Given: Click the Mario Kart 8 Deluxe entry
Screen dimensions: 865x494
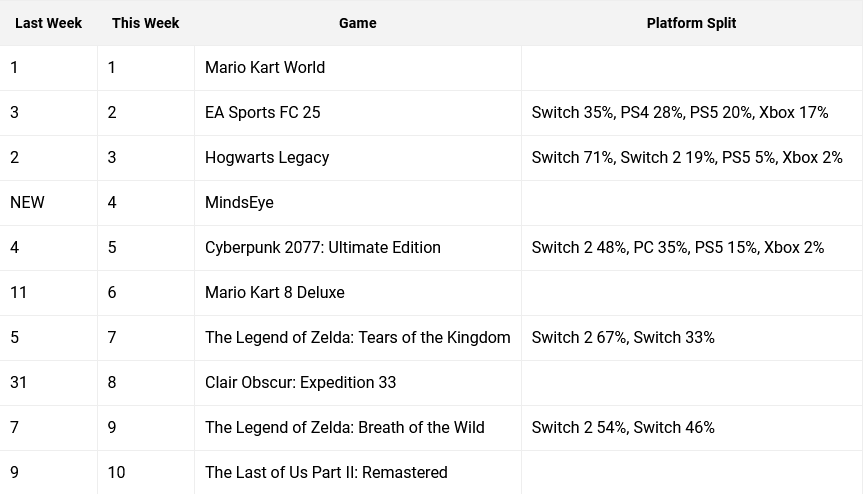Looking at the screenshot, I should click(x=275, y=293).
